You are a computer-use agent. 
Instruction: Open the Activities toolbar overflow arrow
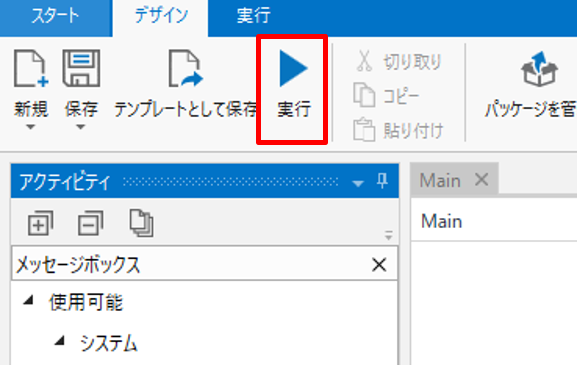389,235
